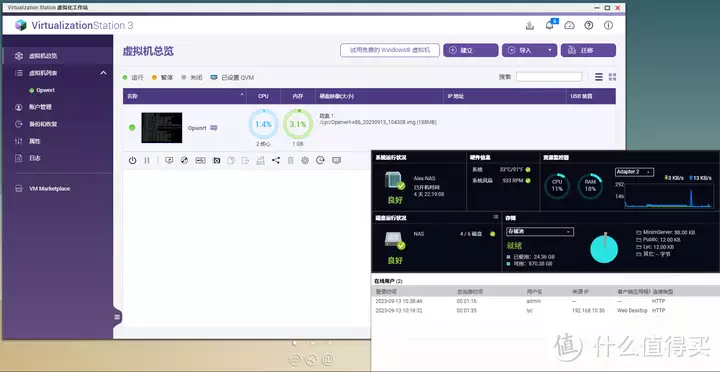The image size is (720, 372).
Task: Click the CPU 1.4% gauge of Openwrt
Action: point(263,124)
